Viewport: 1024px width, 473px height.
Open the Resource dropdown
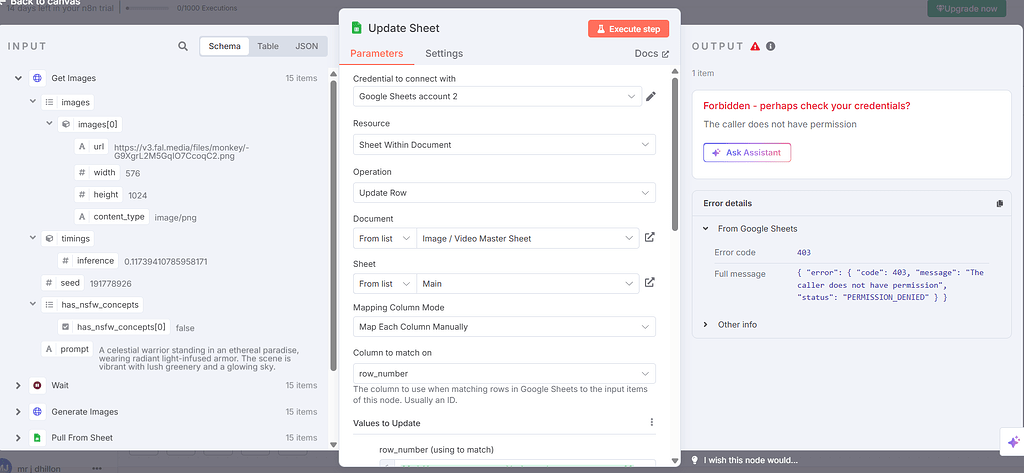pyautogui.click(x=504, y=144)
